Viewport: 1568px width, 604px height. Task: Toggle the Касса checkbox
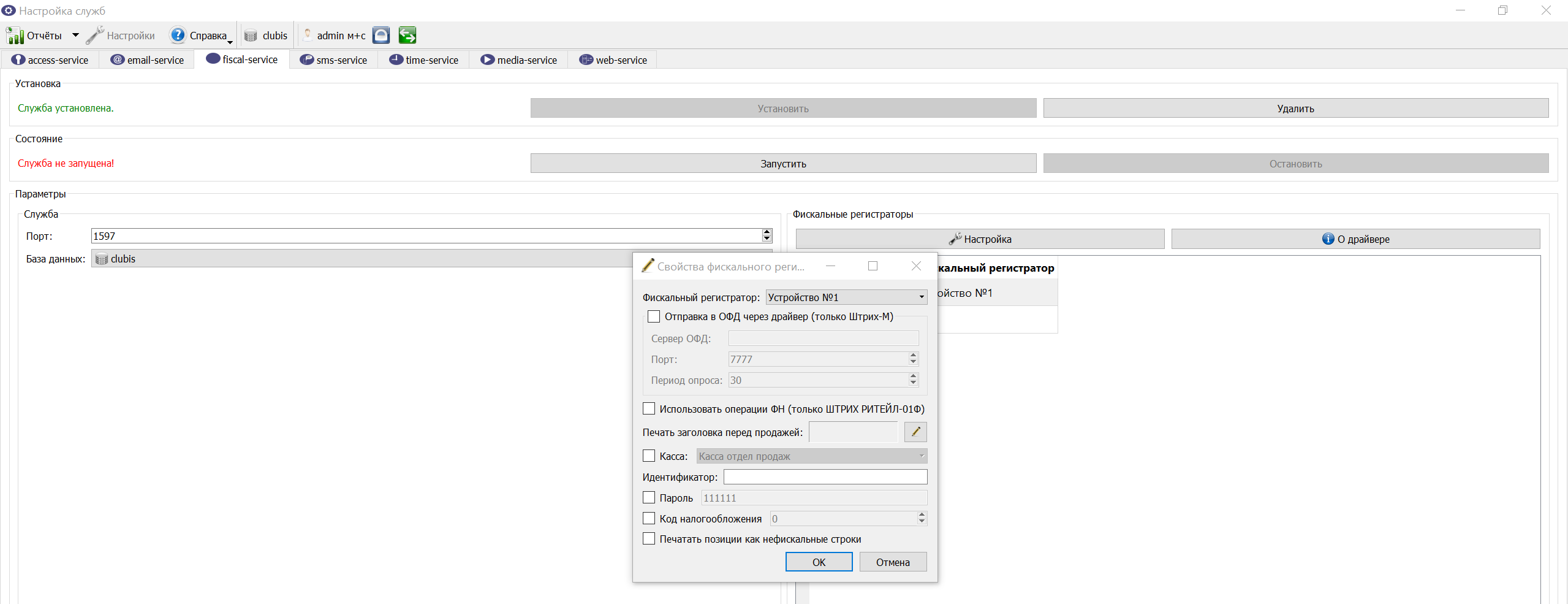[649, 456]
